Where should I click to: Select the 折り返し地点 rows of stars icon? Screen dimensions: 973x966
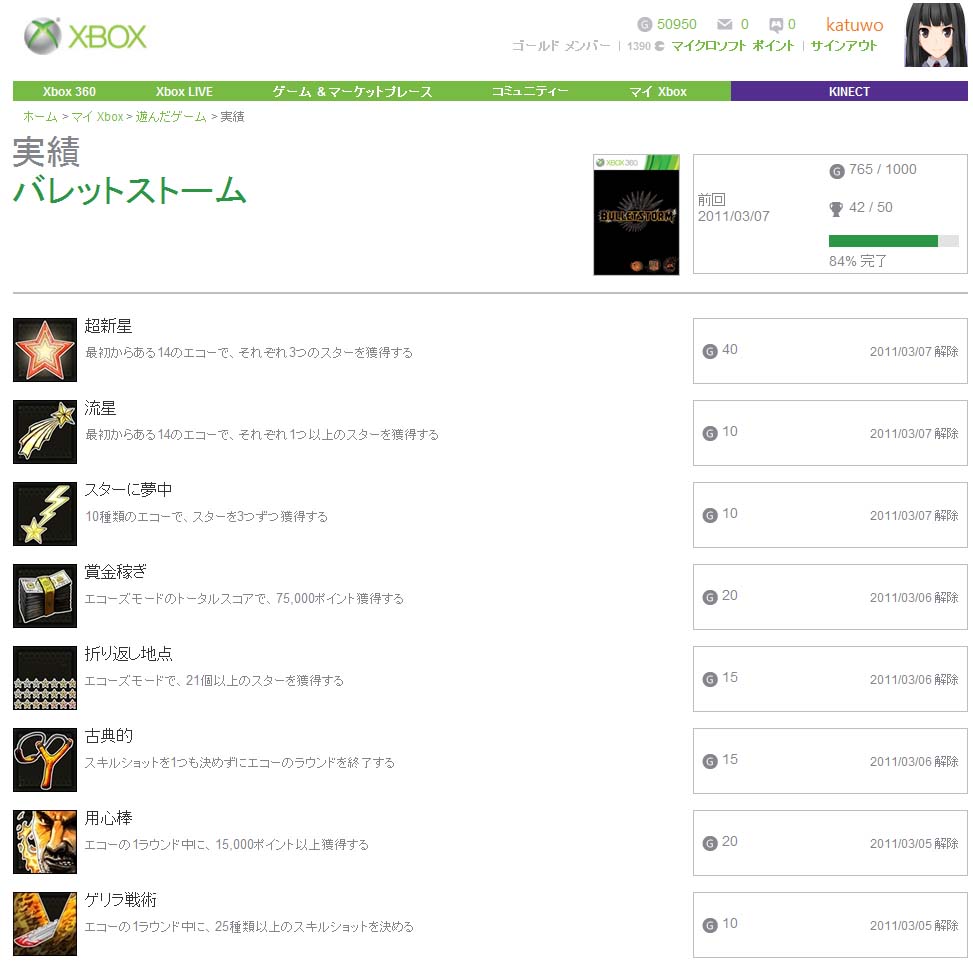45,678
